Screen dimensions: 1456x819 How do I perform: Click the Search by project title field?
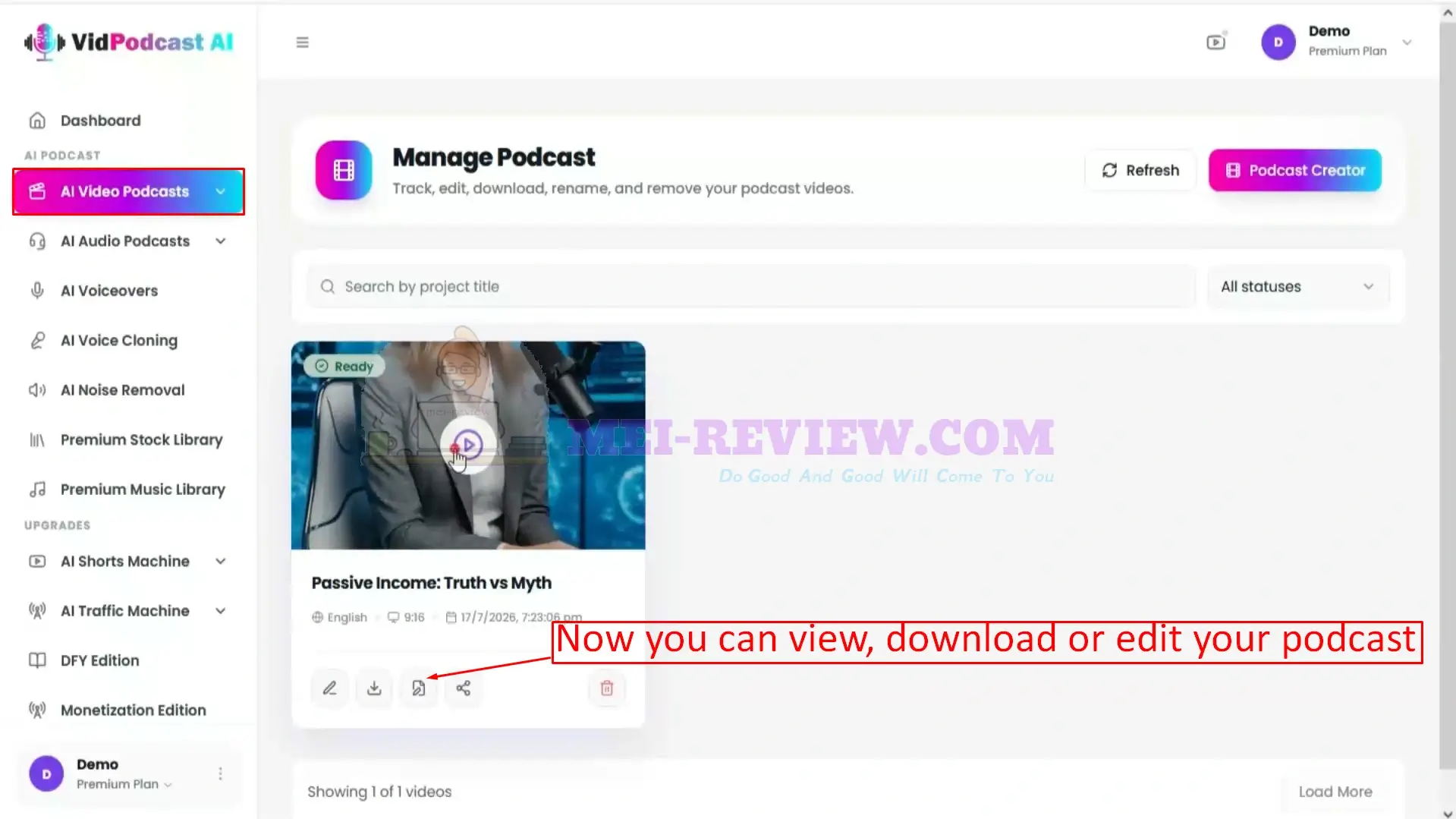(751, 287)
